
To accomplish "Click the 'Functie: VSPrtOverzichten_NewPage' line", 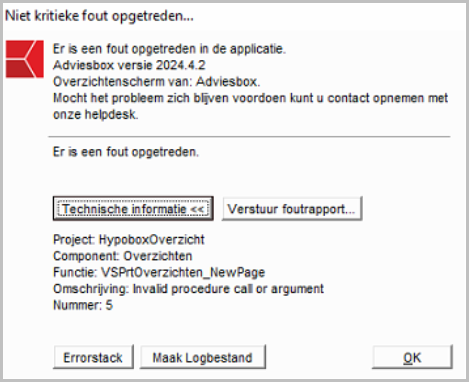I will pyautogui.click(x=159, y=272).
